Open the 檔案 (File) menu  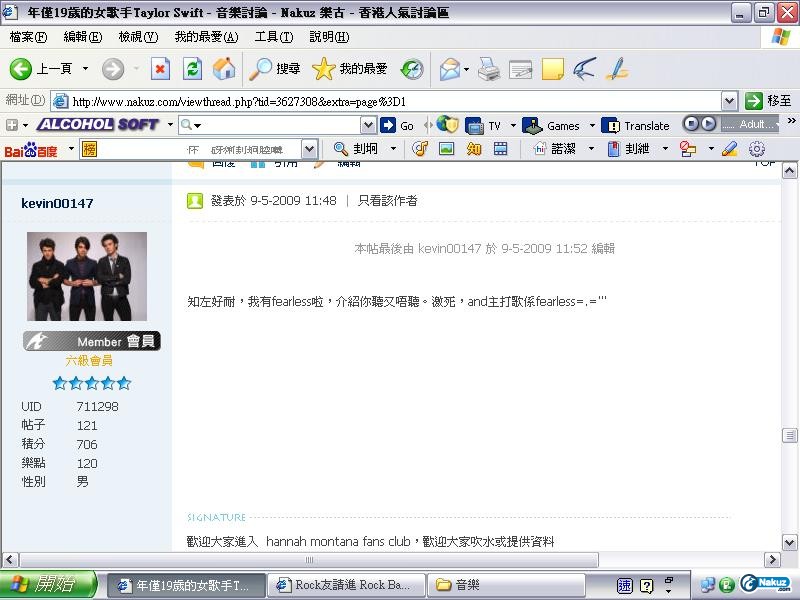coord(28,37)
